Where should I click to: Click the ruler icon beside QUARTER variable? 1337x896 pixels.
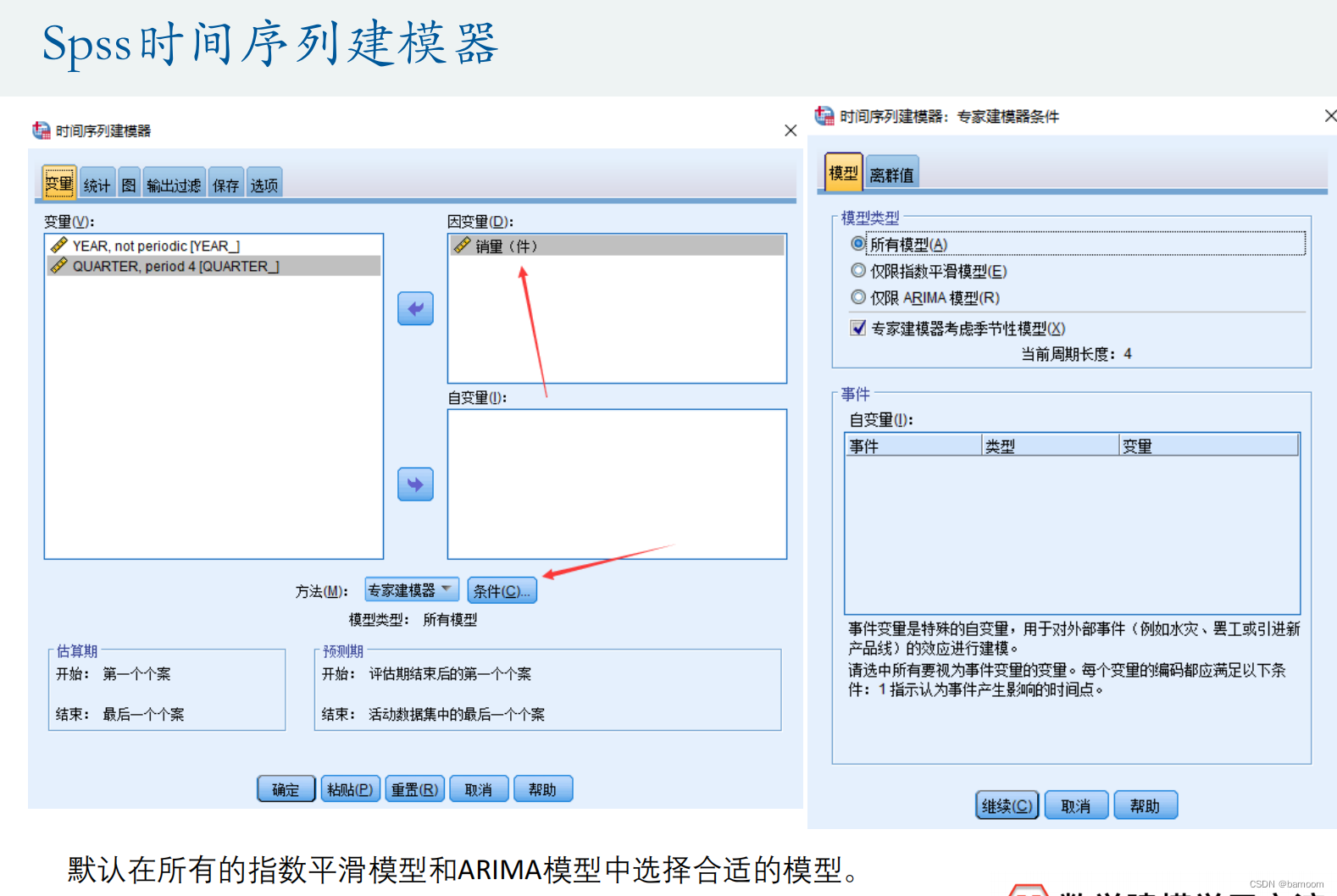(x=59, y=266)
